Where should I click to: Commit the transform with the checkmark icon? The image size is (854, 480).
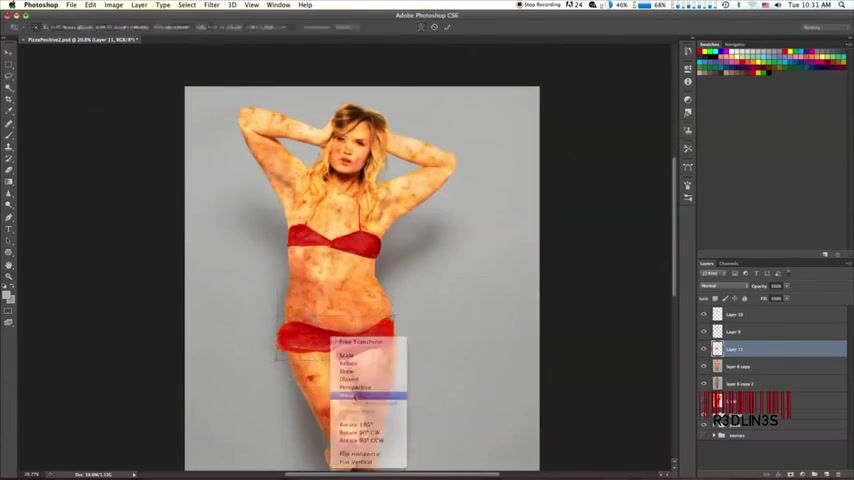point(447,27)
